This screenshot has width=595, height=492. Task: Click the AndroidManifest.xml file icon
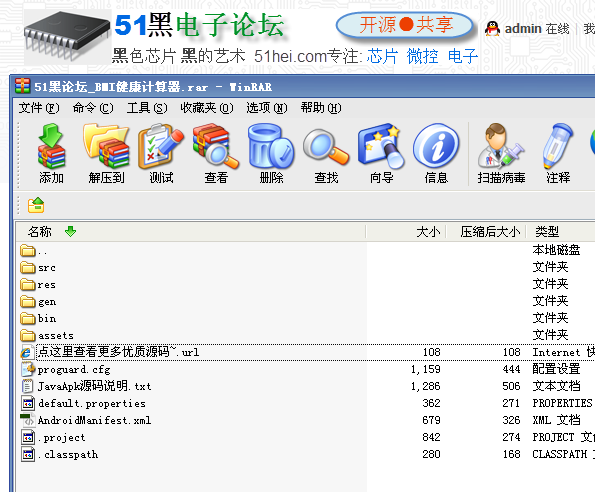click(27, 420)
